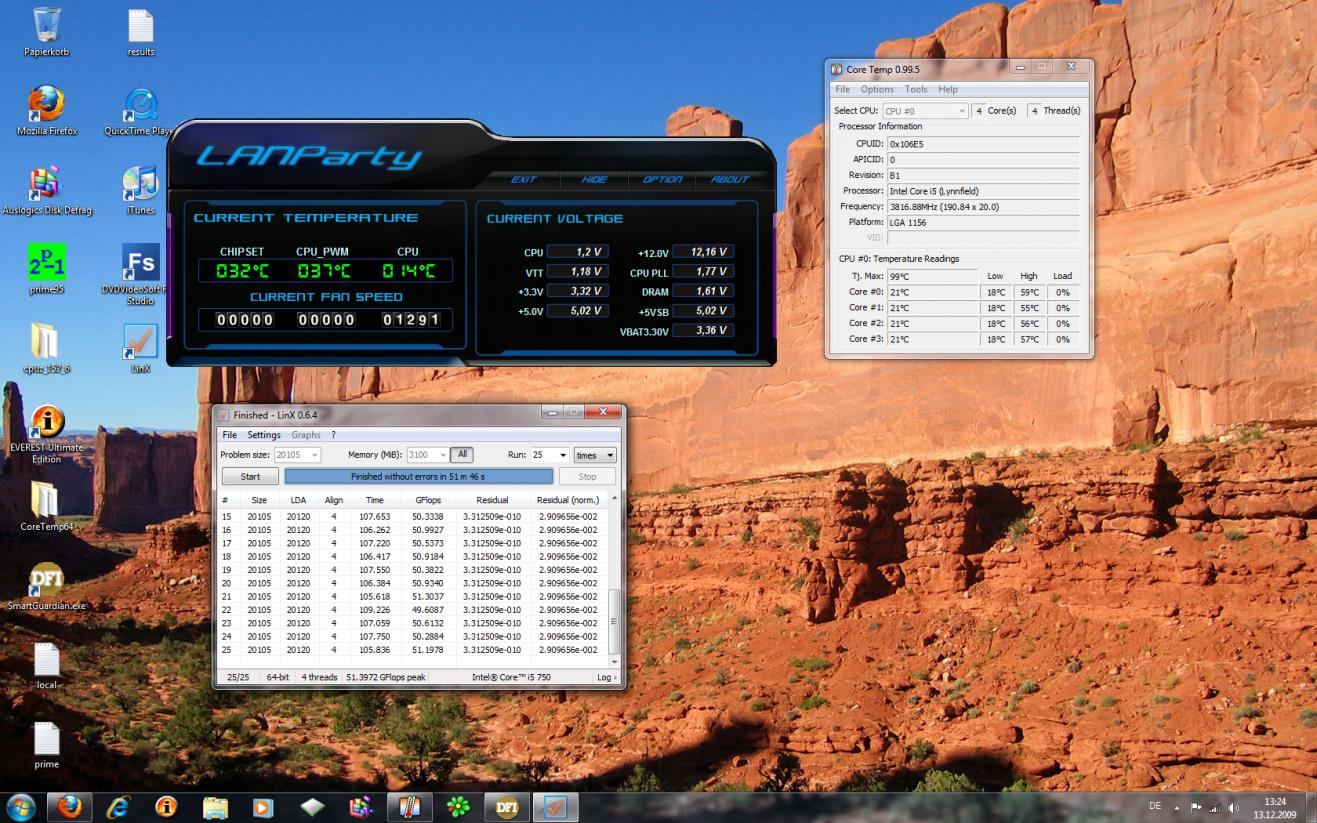Open the File menu in Core Temp
This screenshot has height=823, width=1317.
843,89
